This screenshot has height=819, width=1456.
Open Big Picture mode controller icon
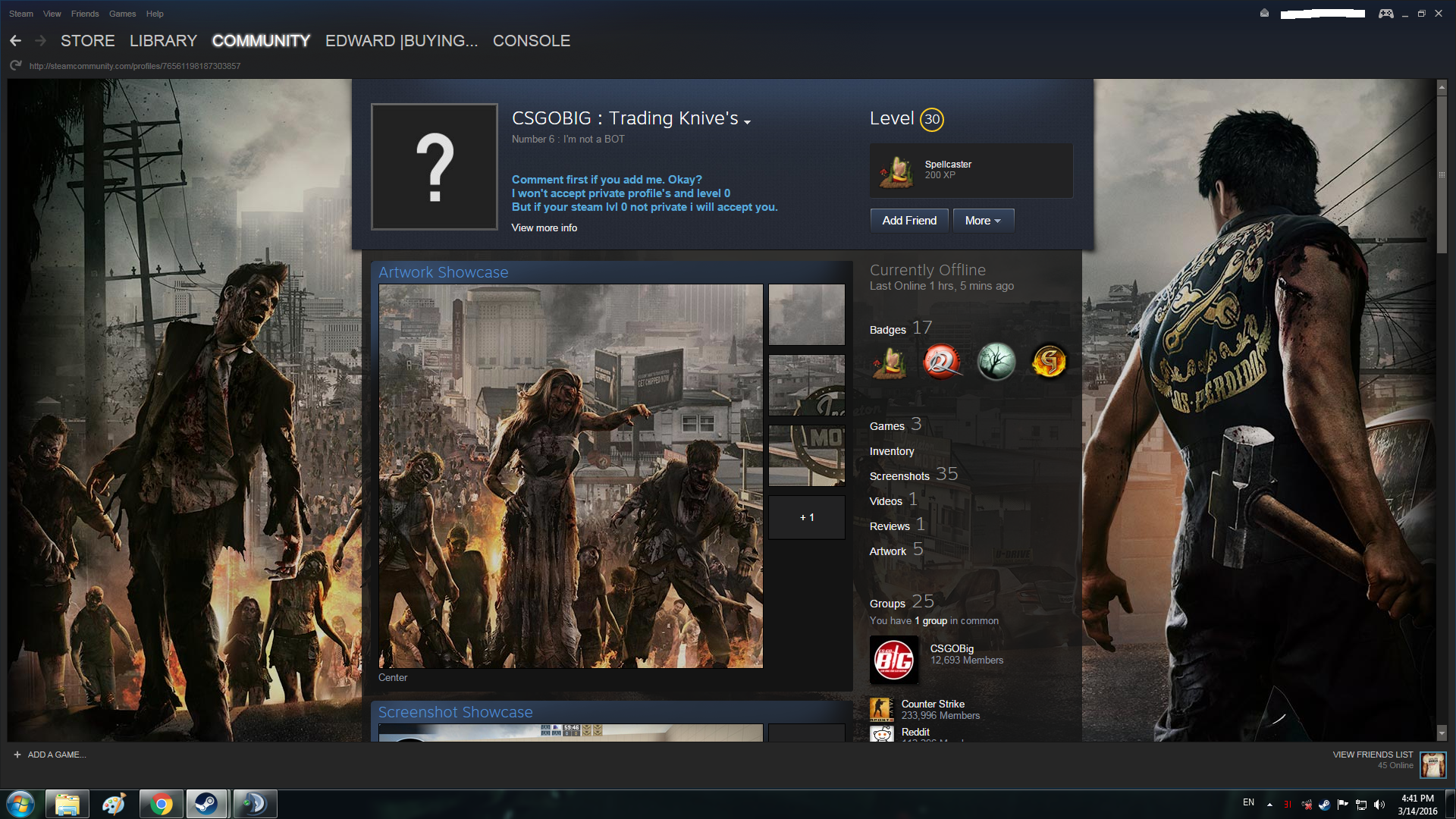point(1385,14)
